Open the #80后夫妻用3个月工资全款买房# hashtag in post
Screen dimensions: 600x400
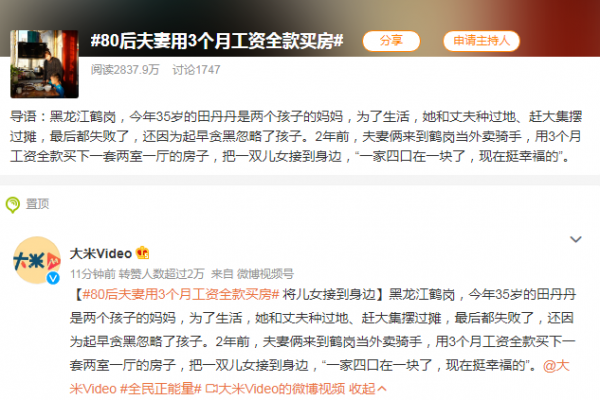point(181,294)
